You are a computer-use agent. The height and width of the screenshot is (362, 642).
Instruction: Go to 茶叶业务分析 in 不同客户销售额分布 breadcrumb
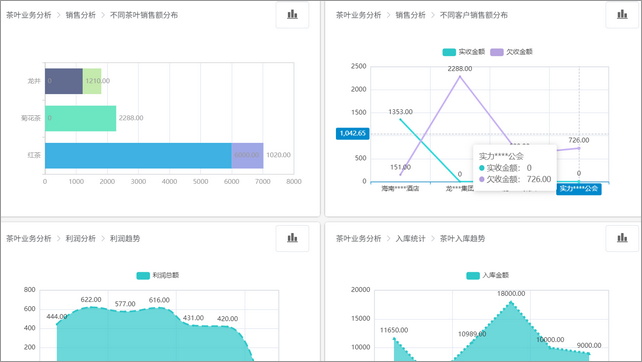coord(359,15)
